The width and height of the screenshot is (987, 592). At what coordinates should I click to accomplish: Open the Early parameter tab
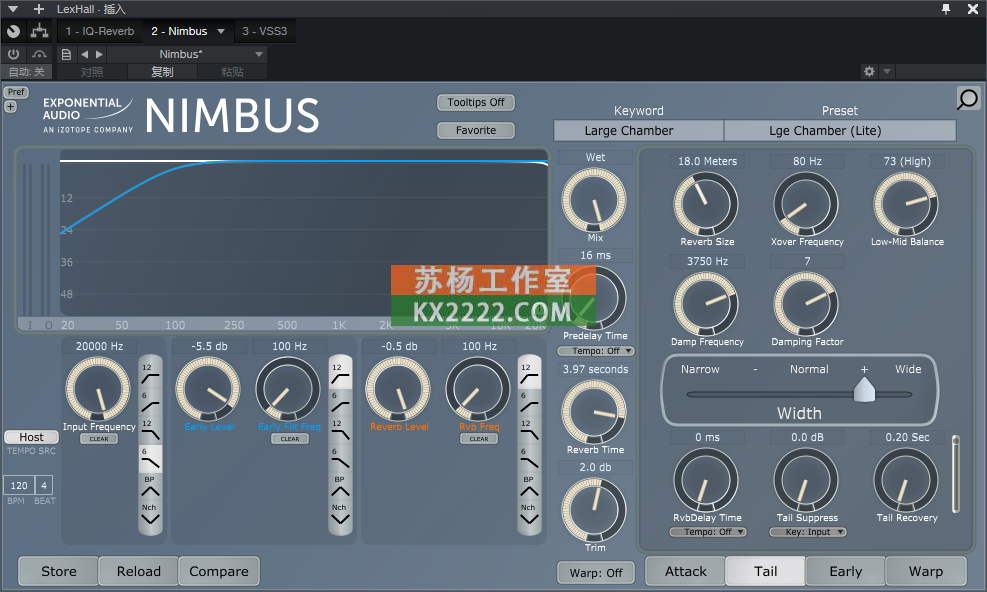(845, 571)
